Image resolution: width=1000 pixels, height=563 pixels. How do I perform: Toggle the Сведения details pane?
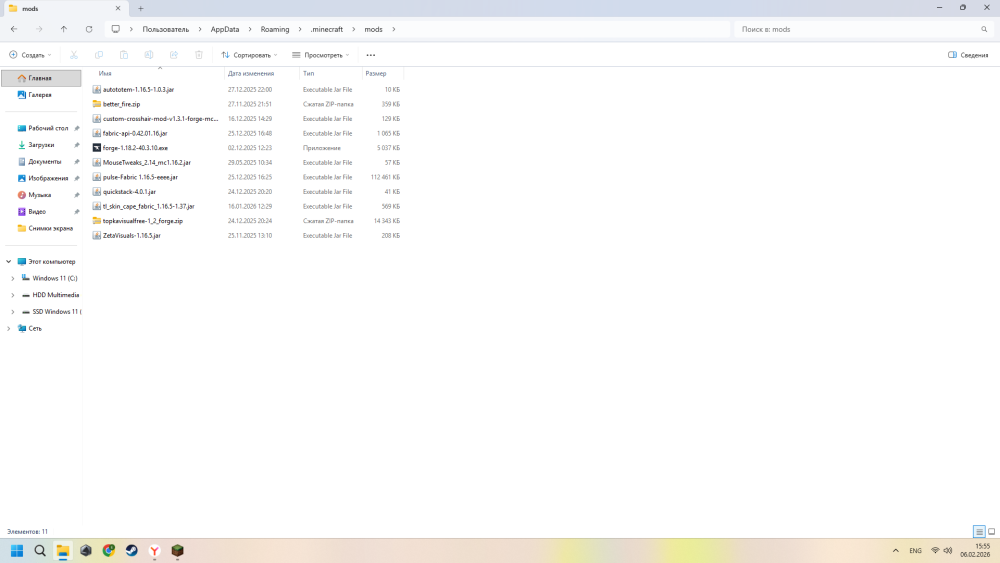point(968,55)
